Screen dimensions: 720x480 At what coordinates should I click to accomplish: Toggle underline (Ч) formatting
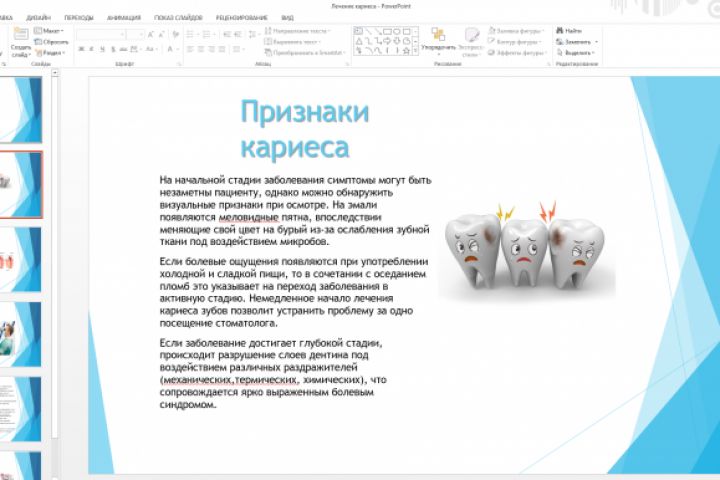[102, 49]
